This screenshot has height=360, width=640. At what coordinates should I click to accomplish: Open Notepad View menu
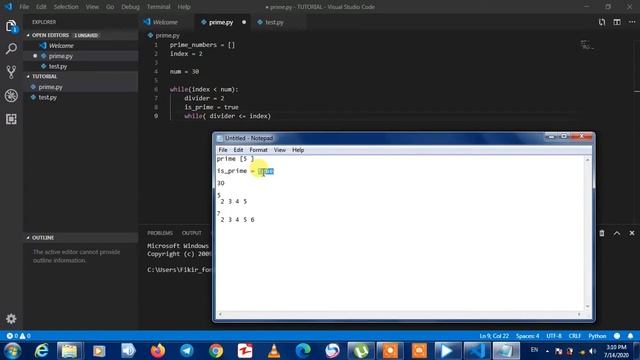[280, 150]
